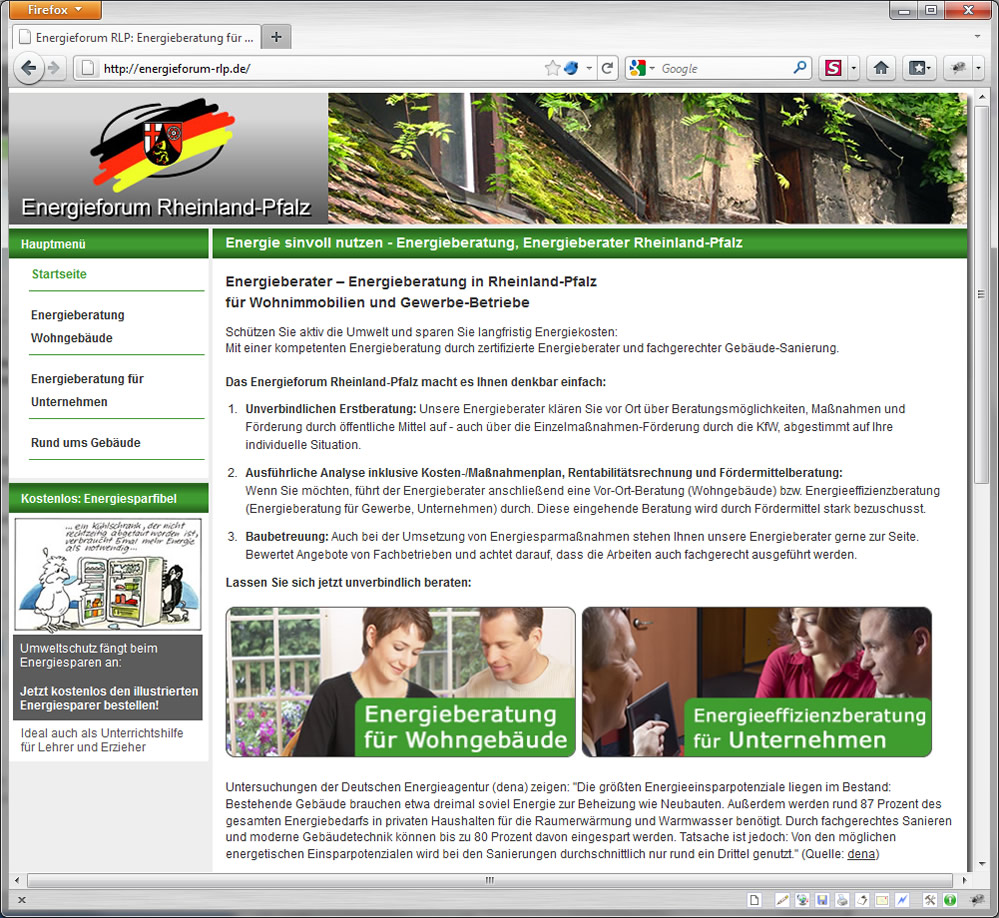This screenshot has width=999, height=918.
Task: Click the vertical scrollbar up arrow
Action: [x=981, y=97]
